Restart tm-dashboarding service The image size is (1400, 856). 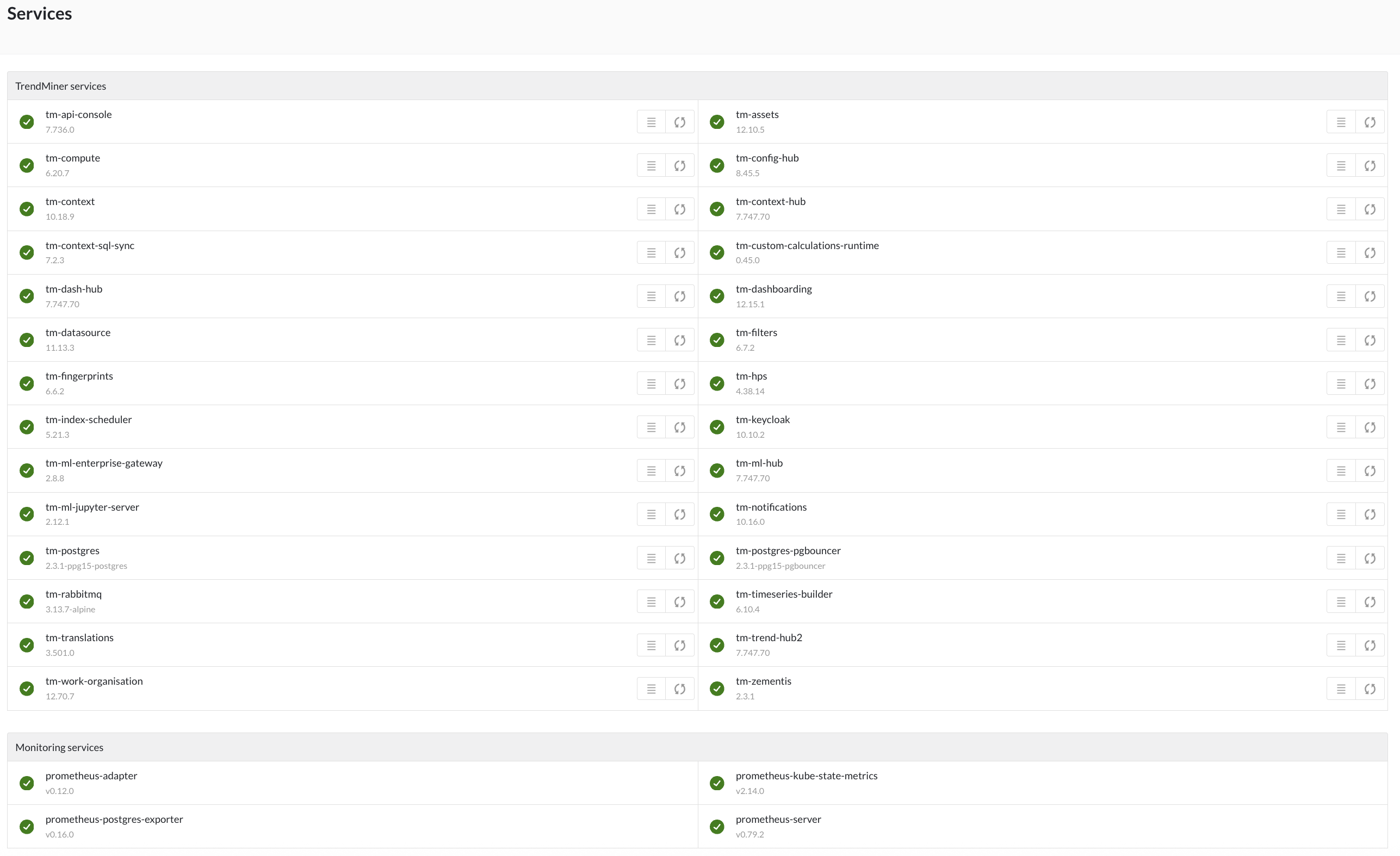pyautogui.click(x=1370, y=296)
